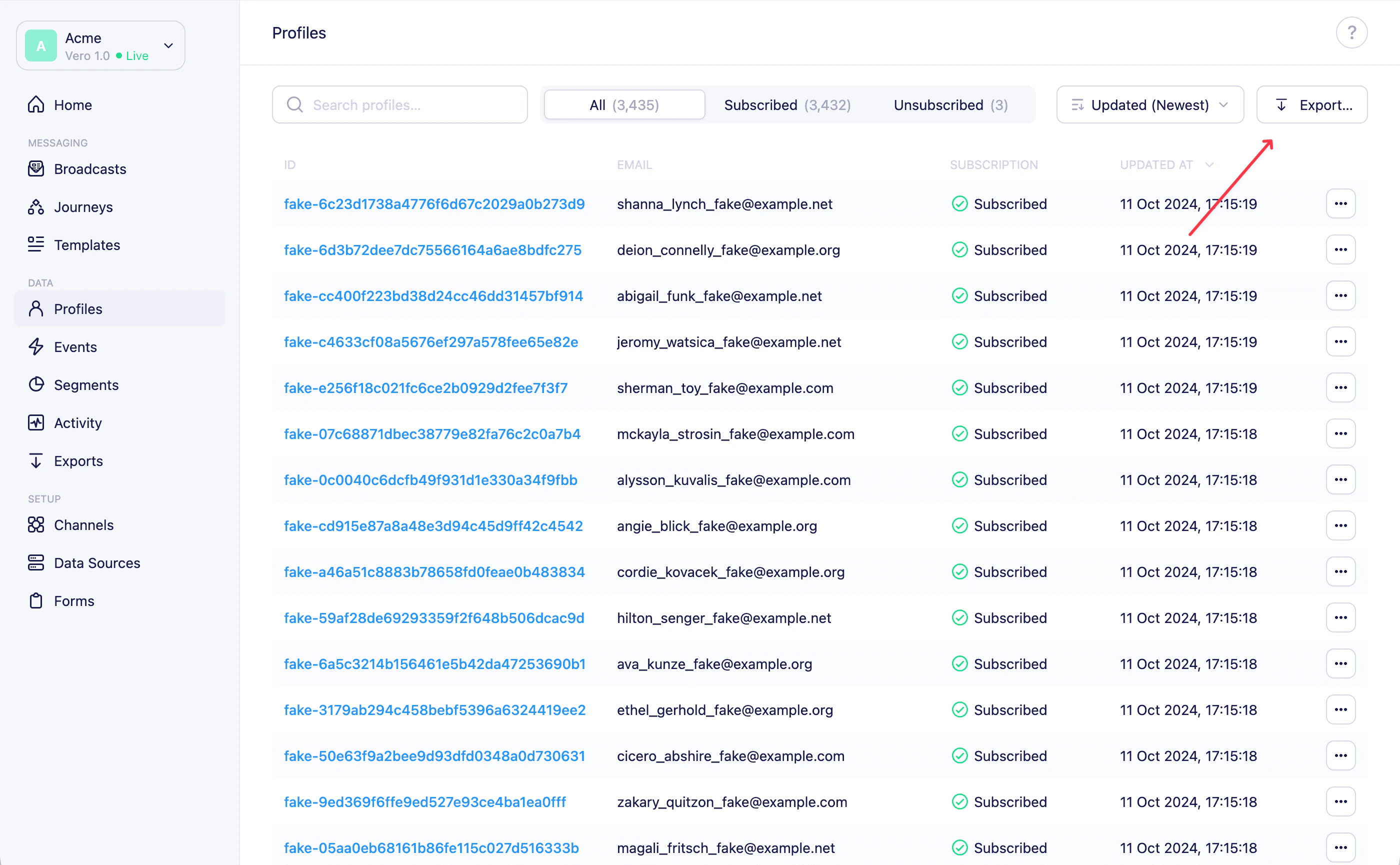The height and width of the screenshot is (865, 1400).
Task: Open more options for jeromy_watsica row
Action: click(x=1340, y=341)
